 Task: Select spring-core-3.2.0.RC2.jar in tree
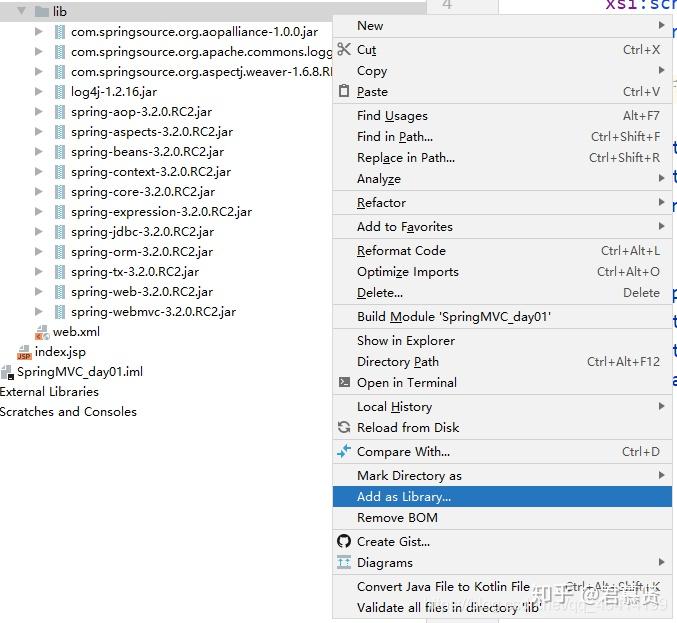click(142, 192)
